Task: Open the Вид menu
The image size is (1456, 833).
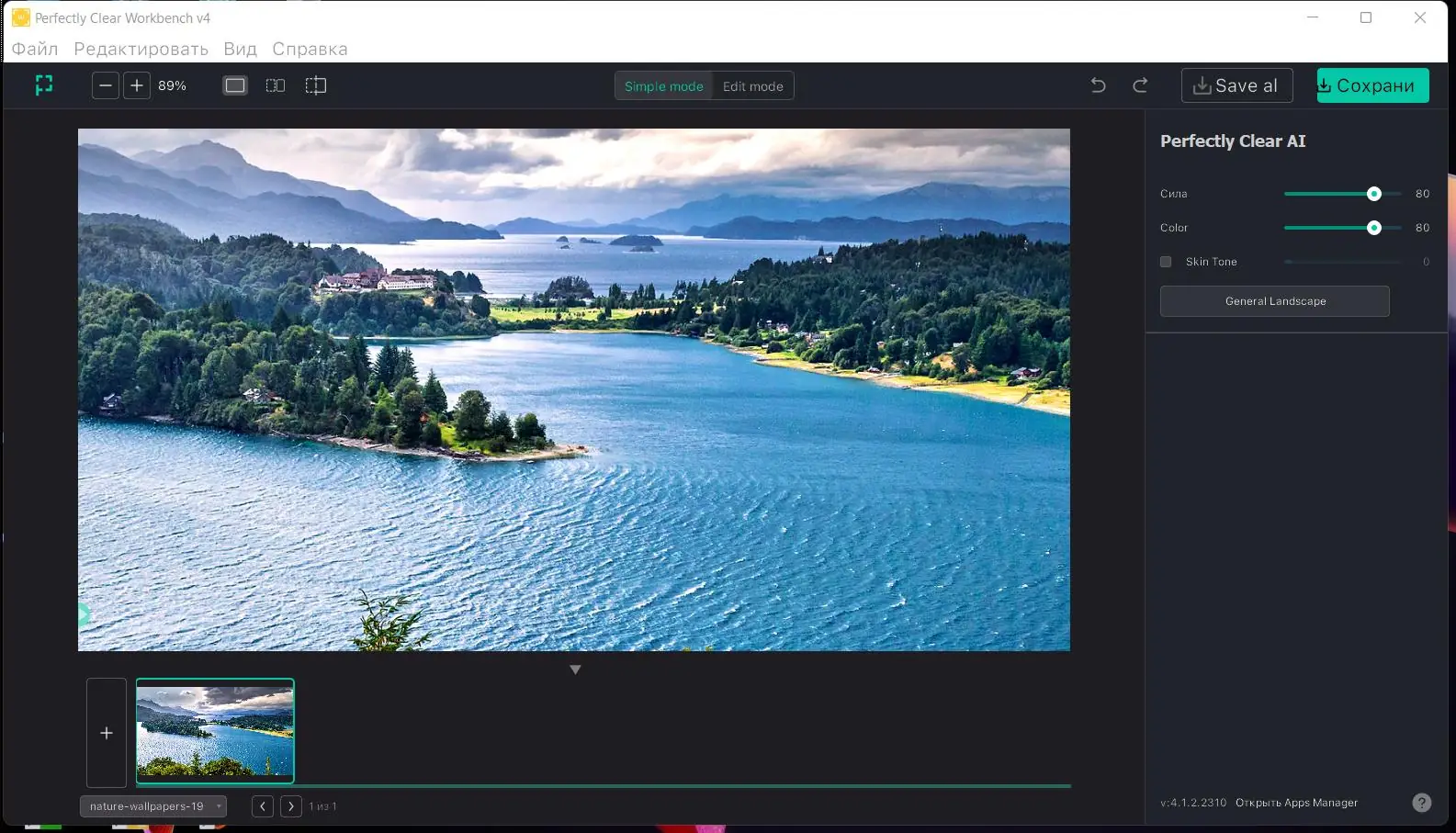Action: point(241,49)
